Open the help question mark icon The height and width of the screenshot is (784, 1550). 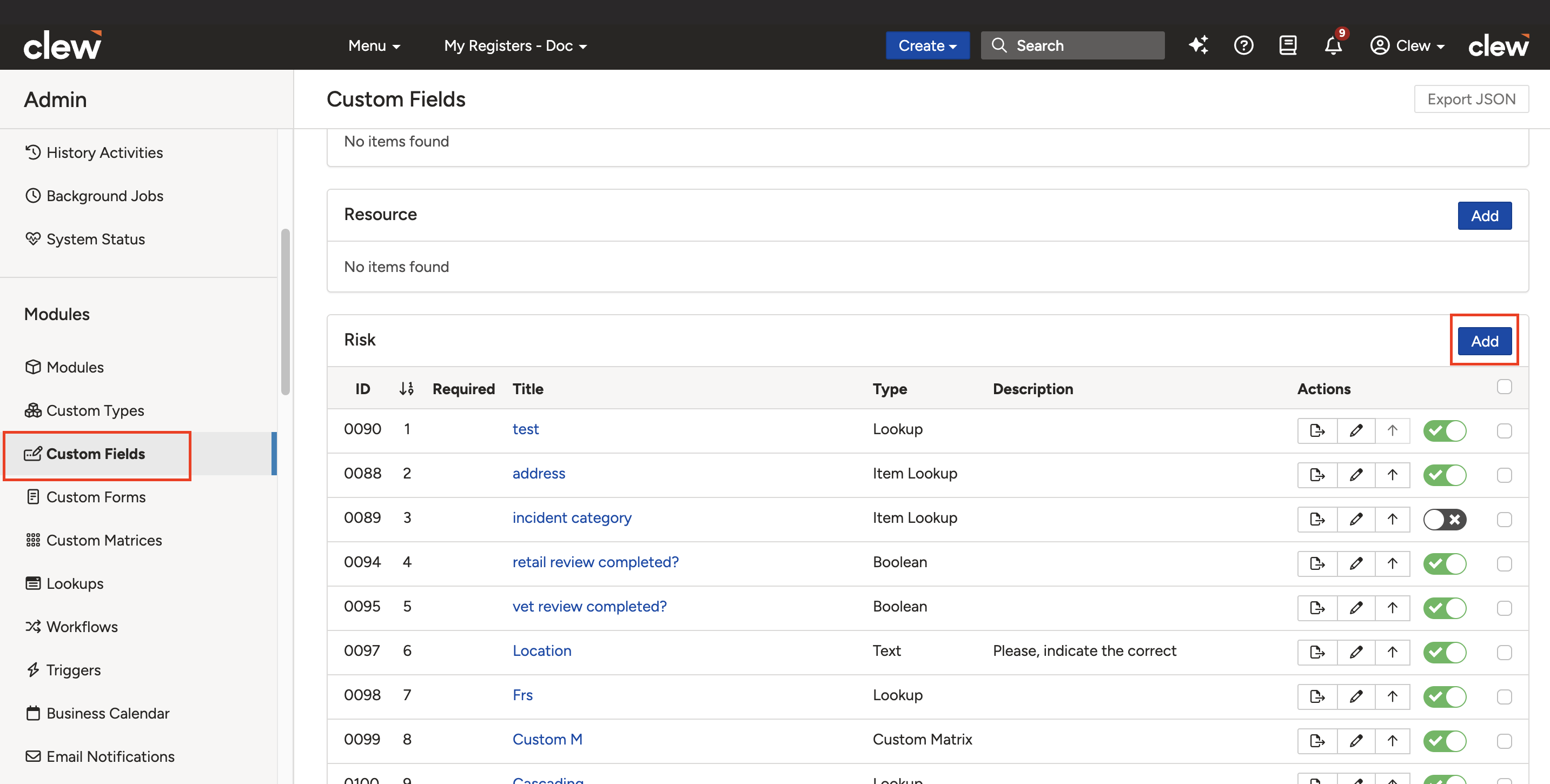click(1243, 45)
